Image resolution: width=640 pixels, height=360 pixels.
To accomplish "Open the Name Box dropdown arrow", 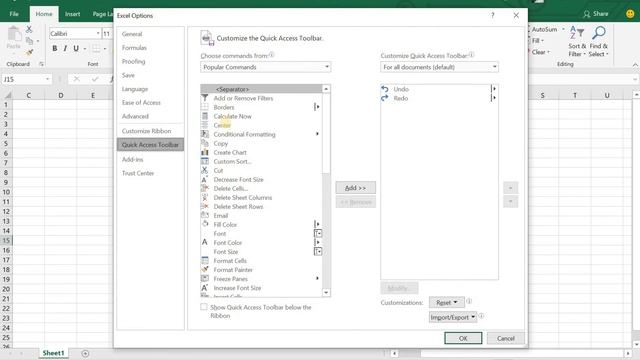I will [47, 79].
